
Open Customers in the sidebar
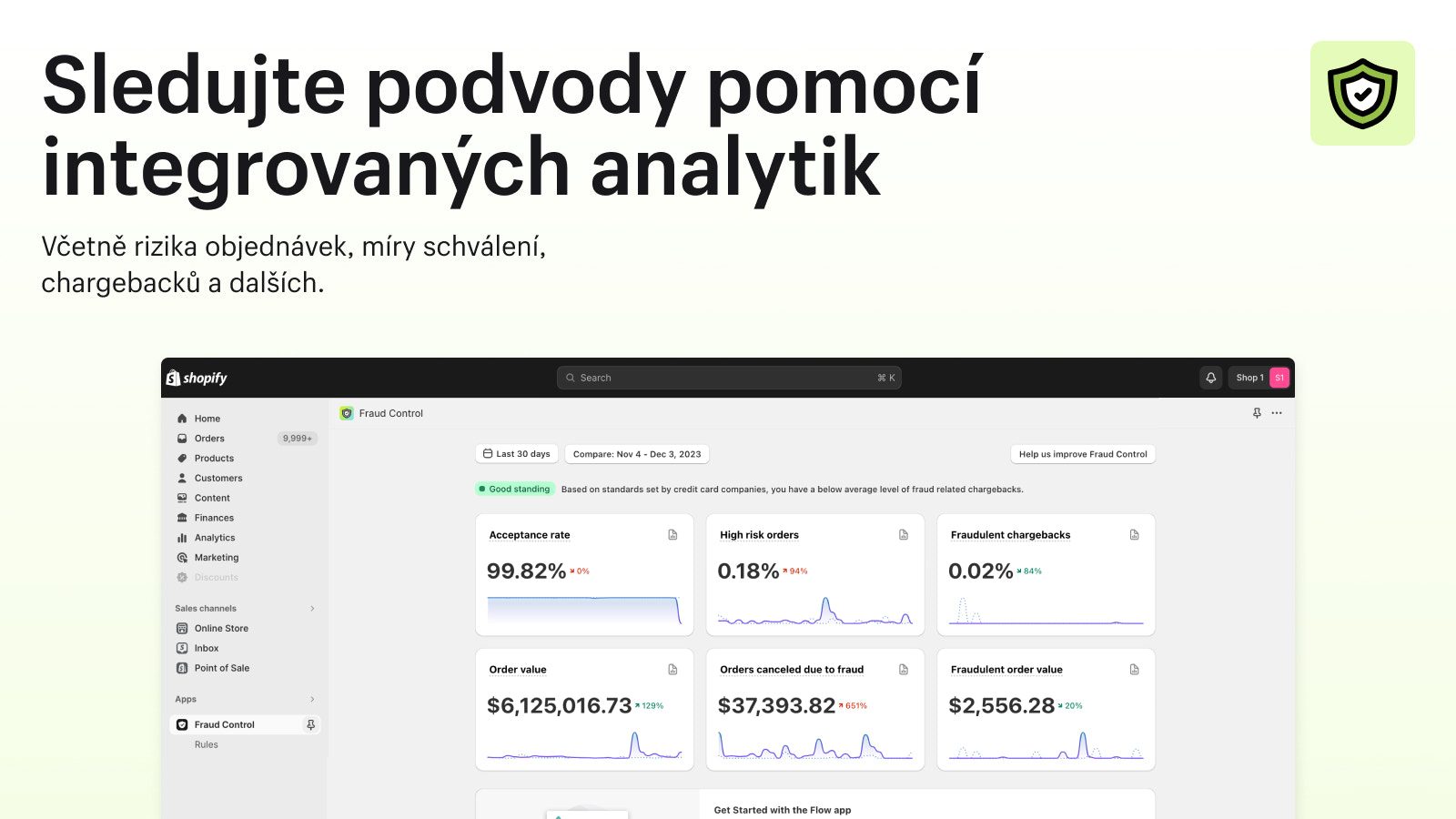pos(218,479)
